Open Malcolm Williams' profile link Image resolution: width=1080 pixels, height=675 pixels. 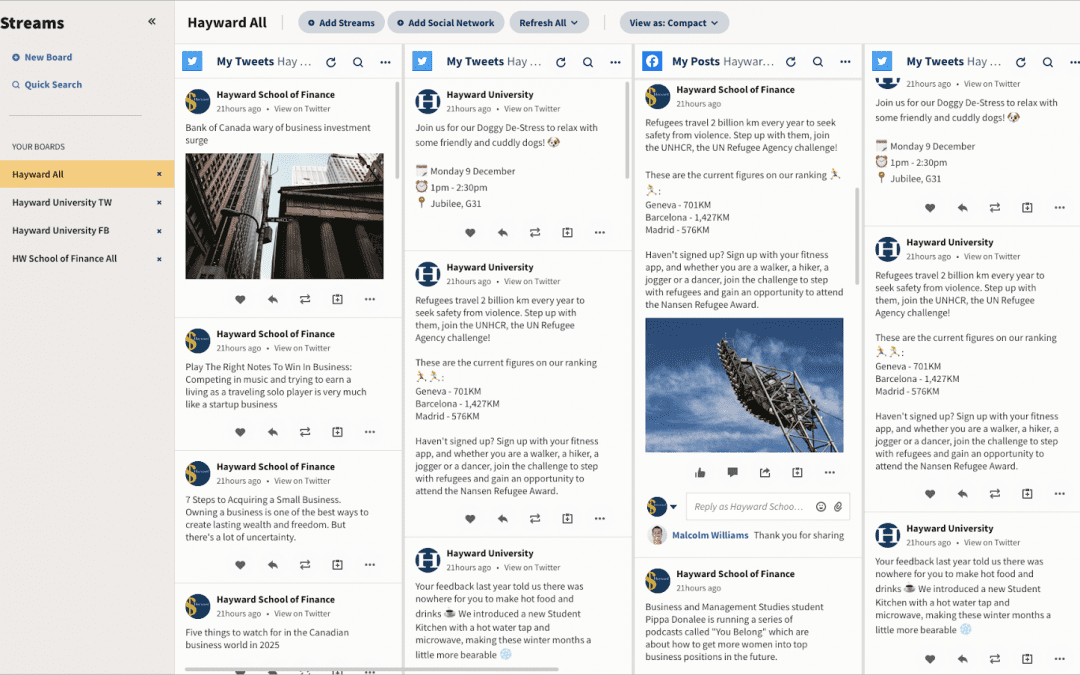[x=710, y=535]
